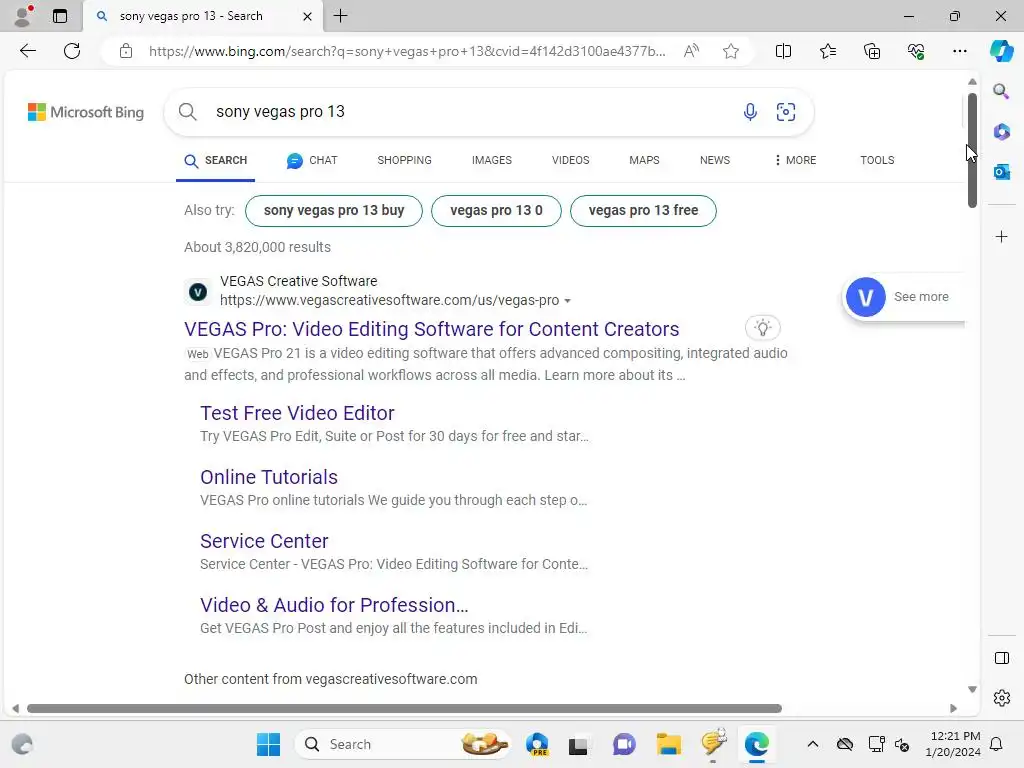The image size is (1024, 768).
Task: Open Microsoft 365 sidebar icon
Action: (x=1001, y=132)
